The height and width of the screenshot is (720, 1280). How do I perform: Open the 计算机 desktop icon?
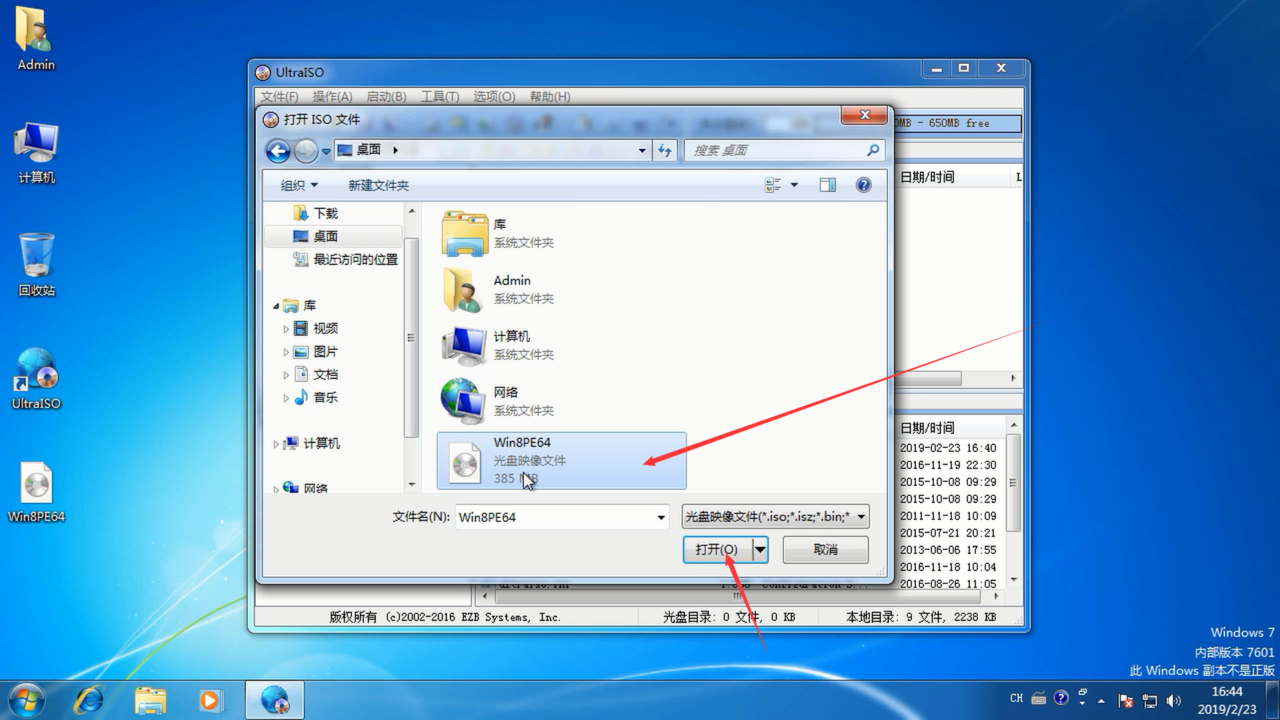36,153
